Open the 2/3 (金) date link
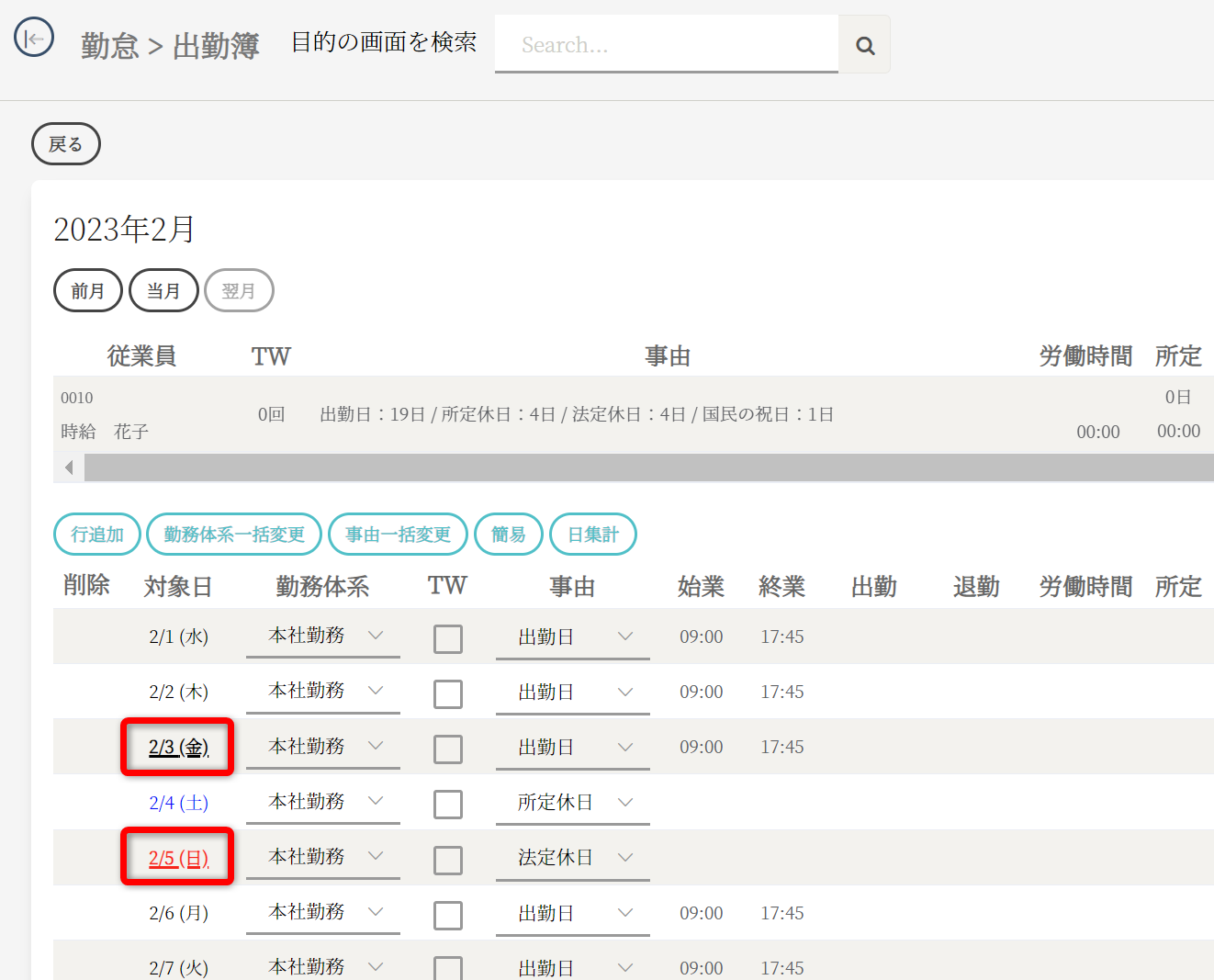Image resolution: width=1214 pixels, height=980 pixels. 178,747
